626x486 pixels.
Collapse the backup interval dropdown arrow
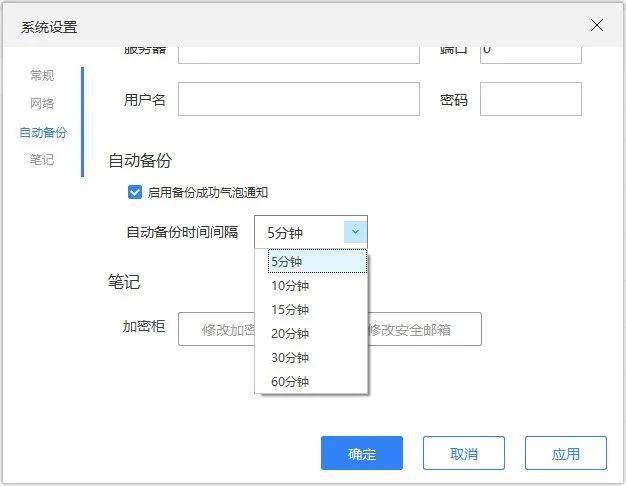click(x=355, y=232)
